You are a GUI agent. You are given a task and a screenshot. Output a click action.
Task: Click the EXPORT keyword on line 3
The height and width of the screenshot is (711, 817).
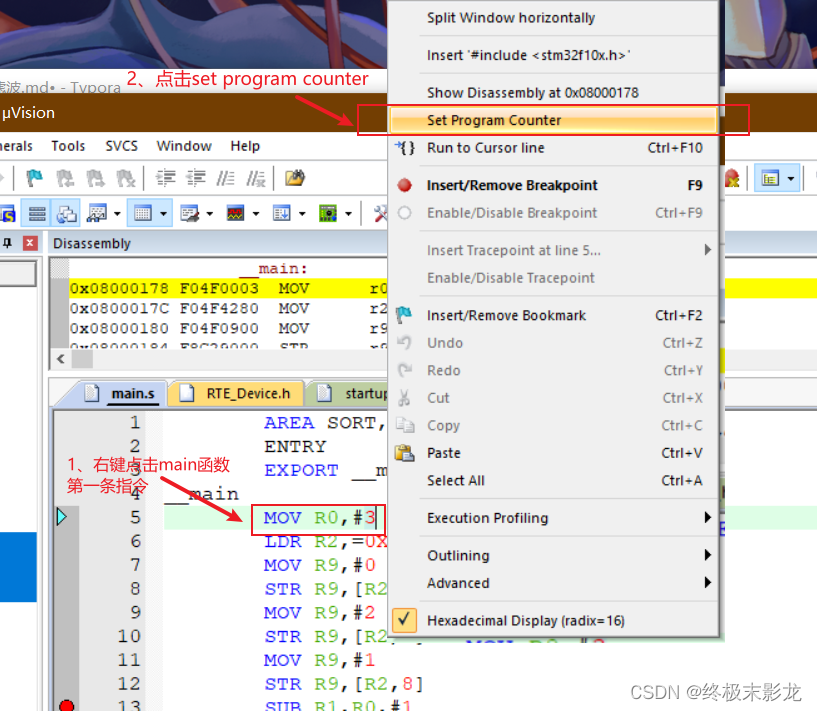301,470
